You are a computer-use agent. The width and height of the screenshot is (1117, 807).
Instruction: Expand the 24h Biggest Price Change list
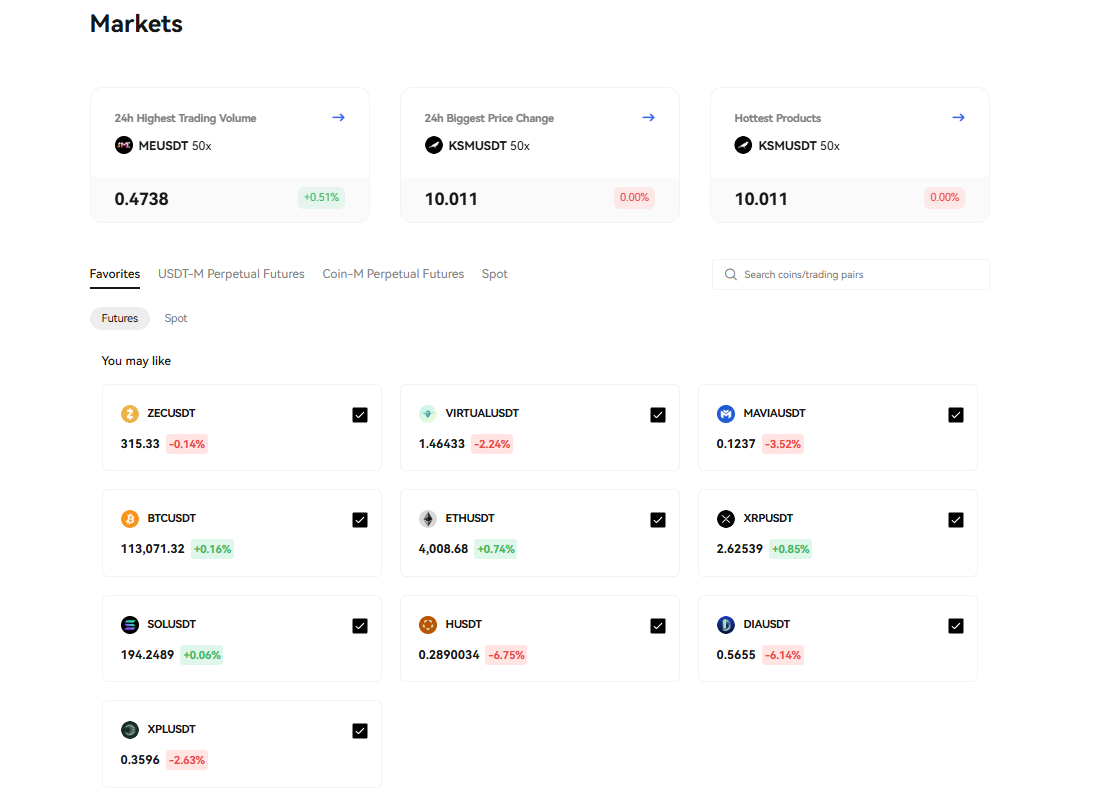coord(648,117)
